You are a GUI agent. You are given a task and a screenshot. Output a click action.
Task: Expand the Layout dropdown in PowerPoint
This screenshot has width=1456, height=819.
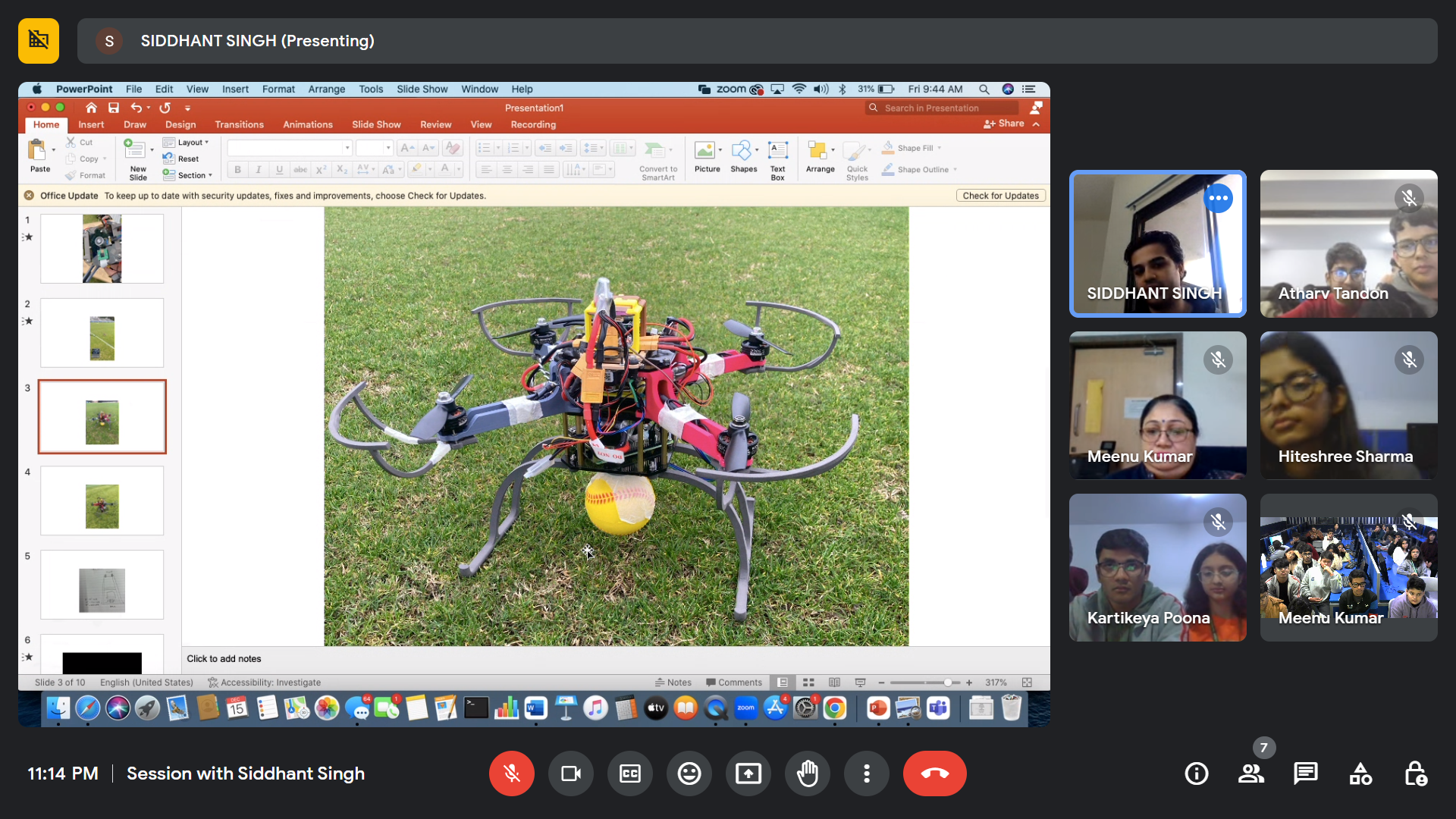coord(193,143)
